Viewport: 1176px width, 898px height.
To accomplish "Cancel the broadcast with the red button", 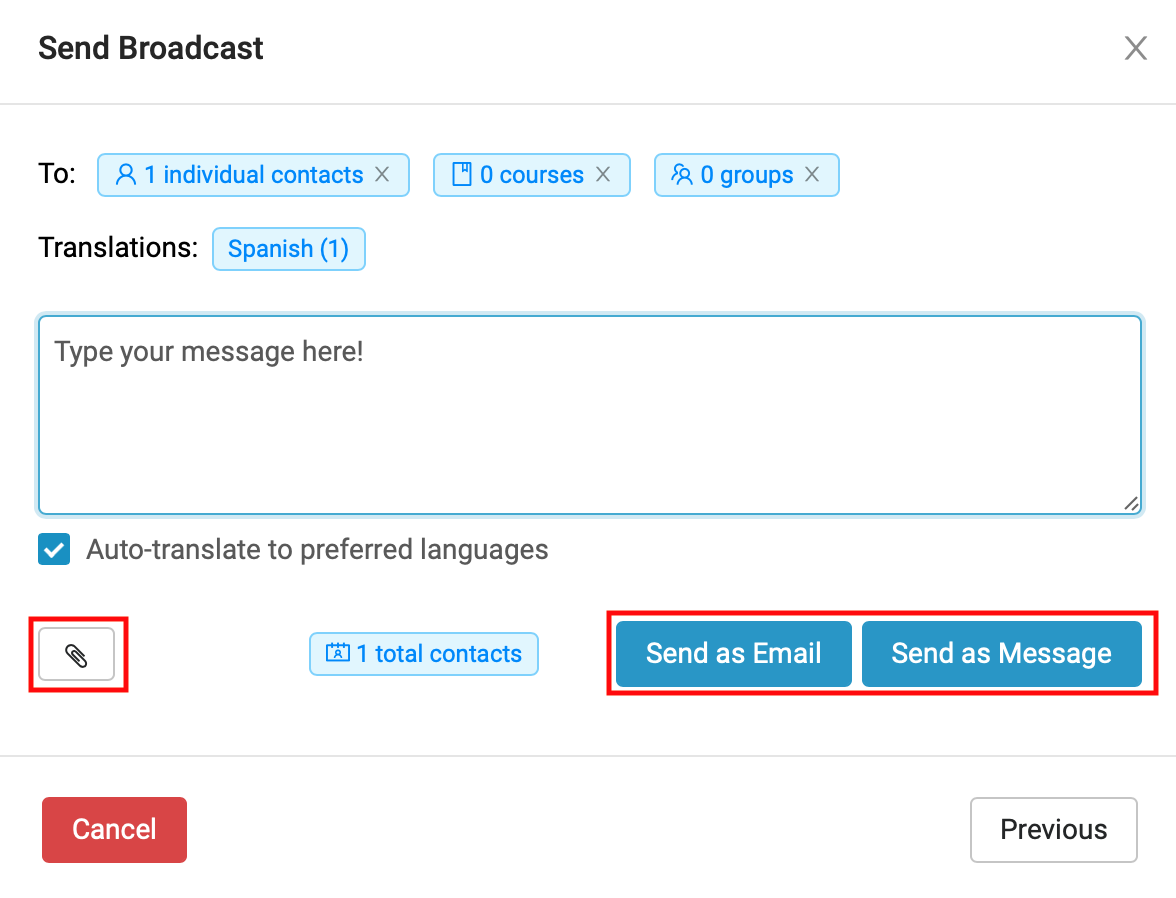I will 114,829.
